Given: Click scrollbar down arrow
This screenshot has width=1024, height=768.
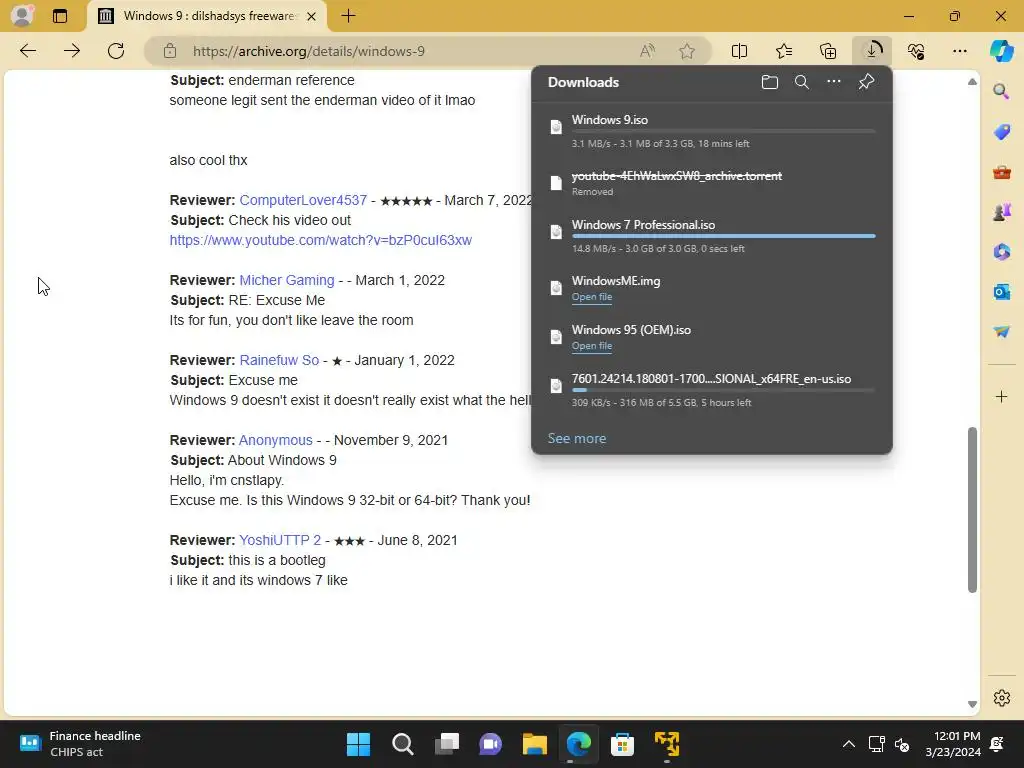Looking at the screenshot, I should (972, 704).
